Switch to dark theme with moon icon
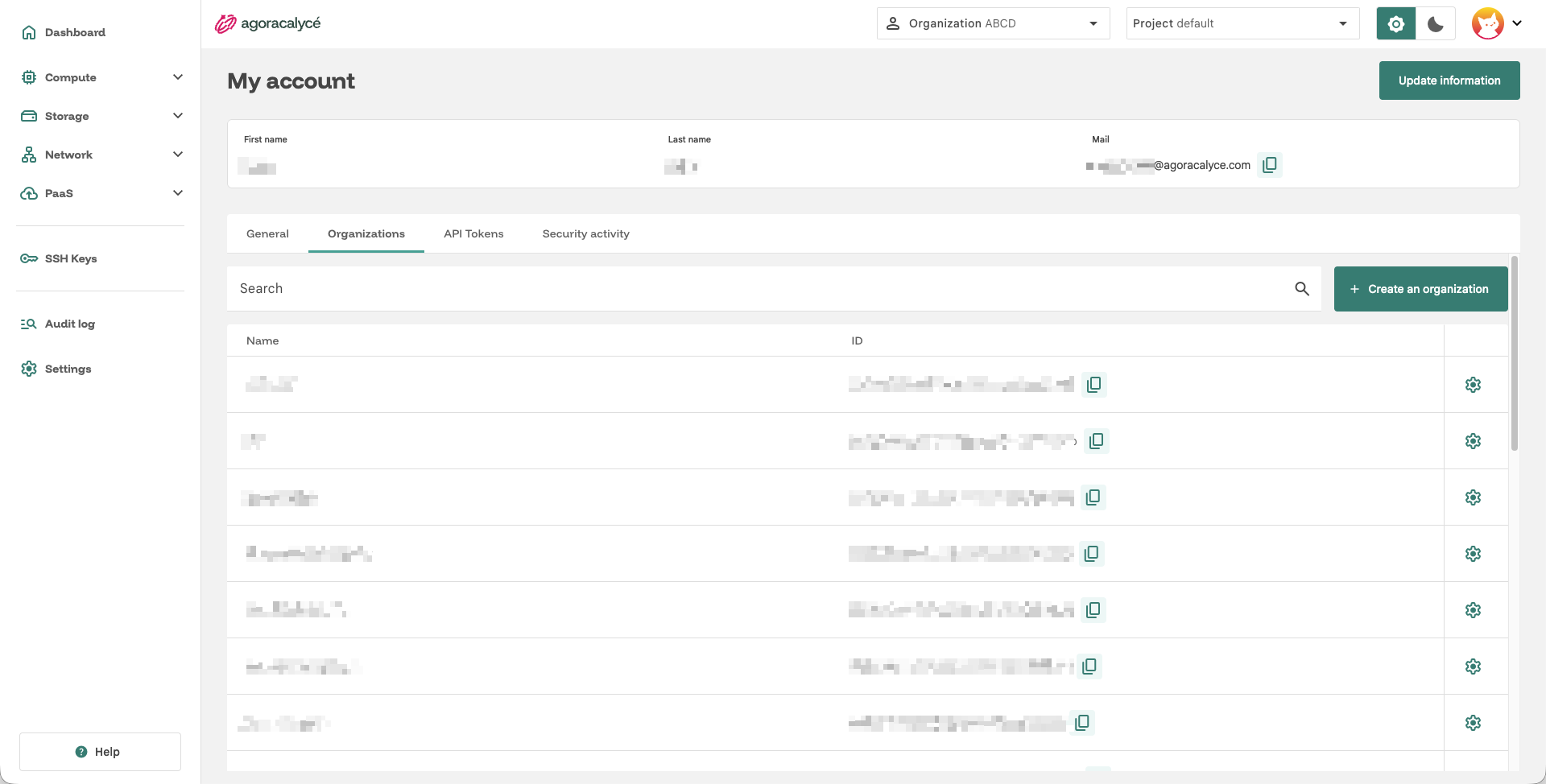Screen dimensions: 1546x784 1436,23
